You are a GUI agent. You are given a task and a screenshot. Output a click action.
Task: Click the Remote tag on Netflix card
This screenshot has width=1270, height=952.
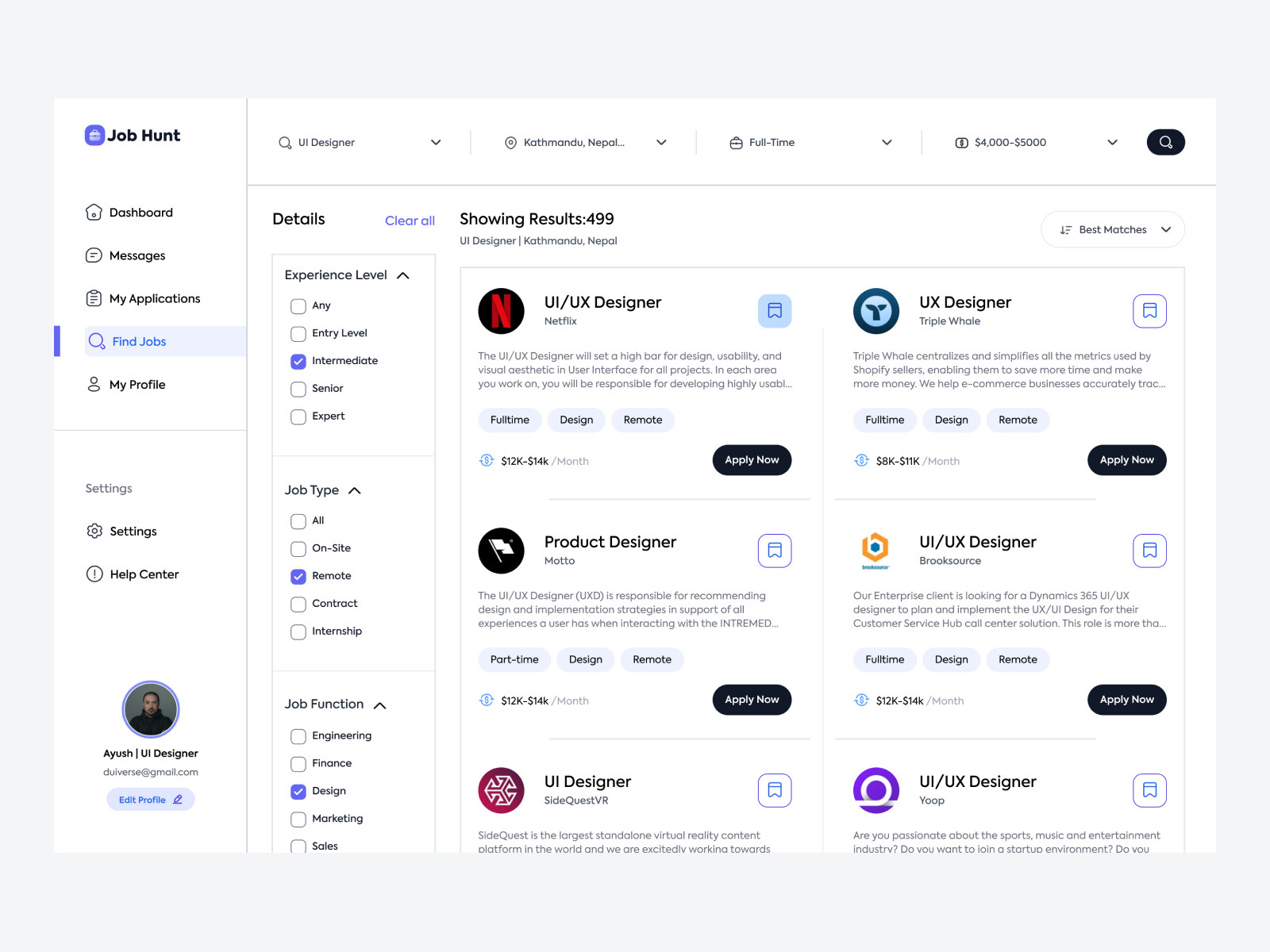643,420
